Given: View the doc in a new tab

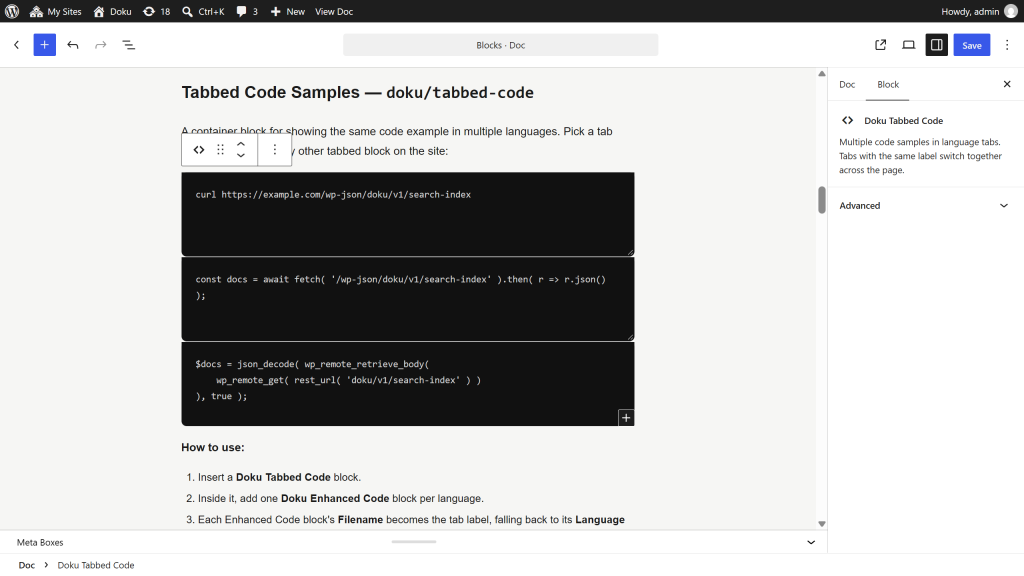Looking at the screenshot, I should click(x=880, y=45).
